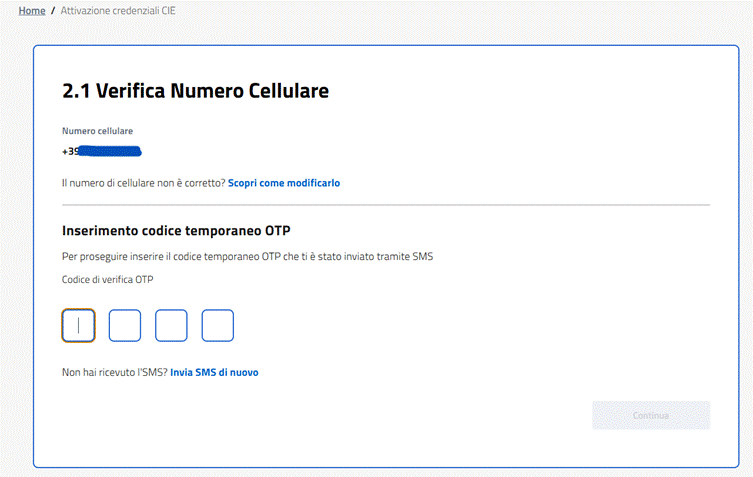The width and height of the screenshot is (753, 477).
Task: Click the +39 phone prefix
Action: pos(70,152)
